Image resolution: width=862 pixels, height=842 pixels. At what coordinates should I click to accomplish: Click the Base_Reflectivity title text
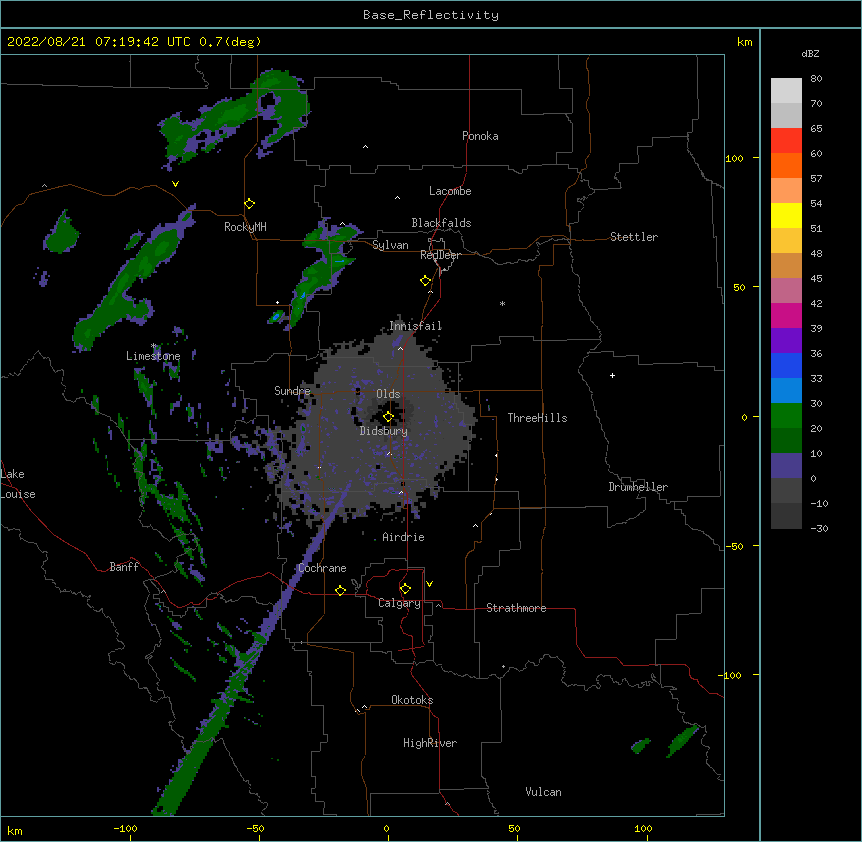click(431, 15)
